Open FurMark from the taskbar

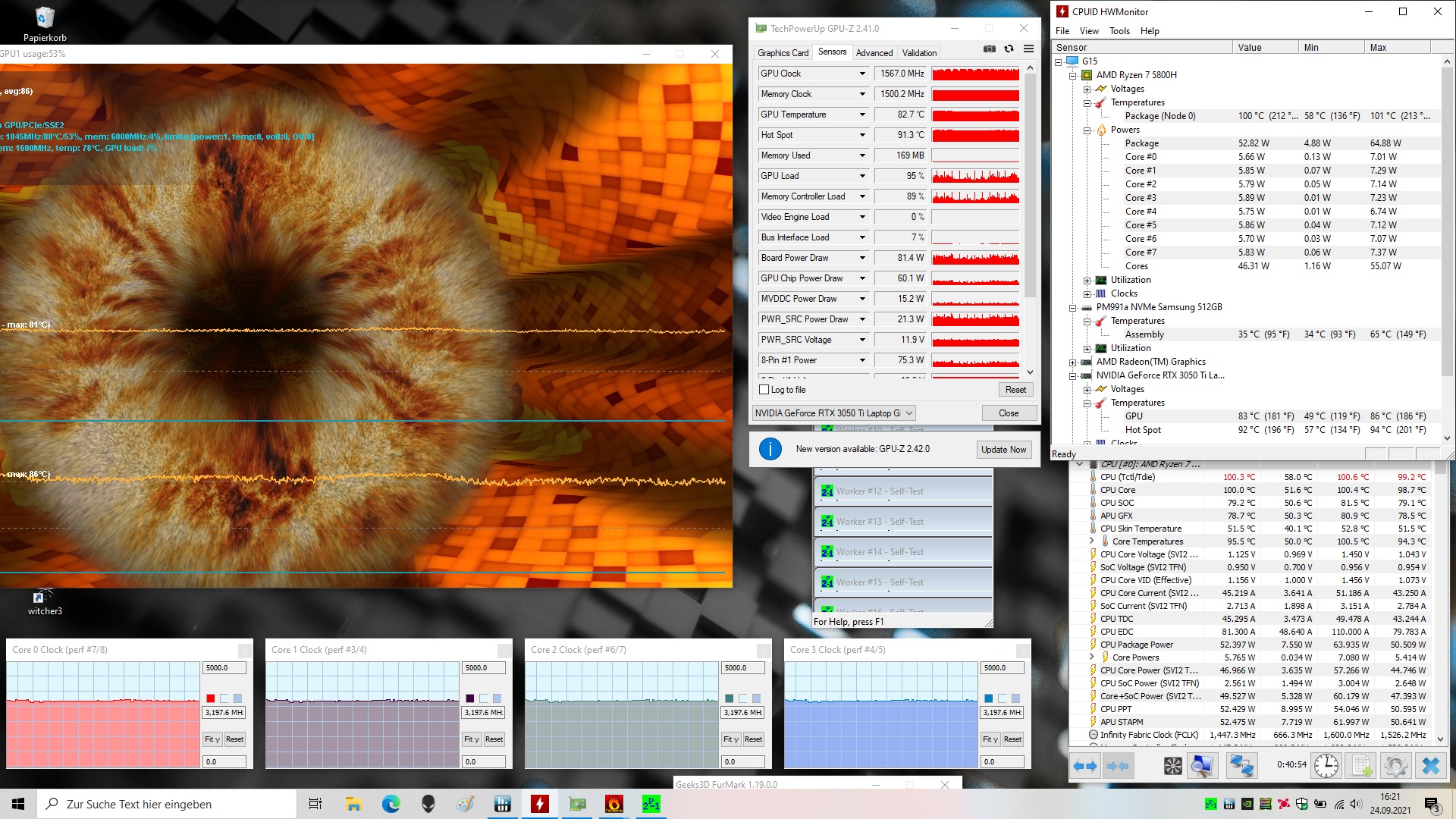613,804
